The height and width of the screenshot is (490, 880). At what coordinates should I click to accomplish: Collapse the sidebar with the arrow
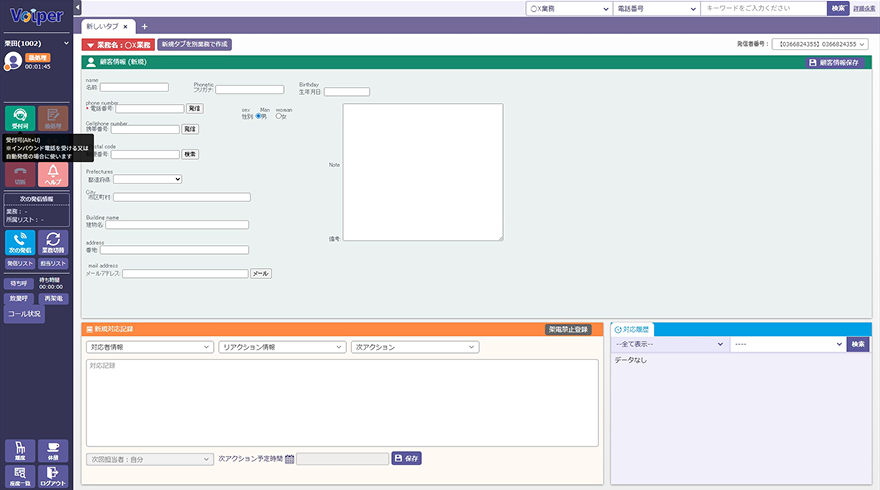77,7
